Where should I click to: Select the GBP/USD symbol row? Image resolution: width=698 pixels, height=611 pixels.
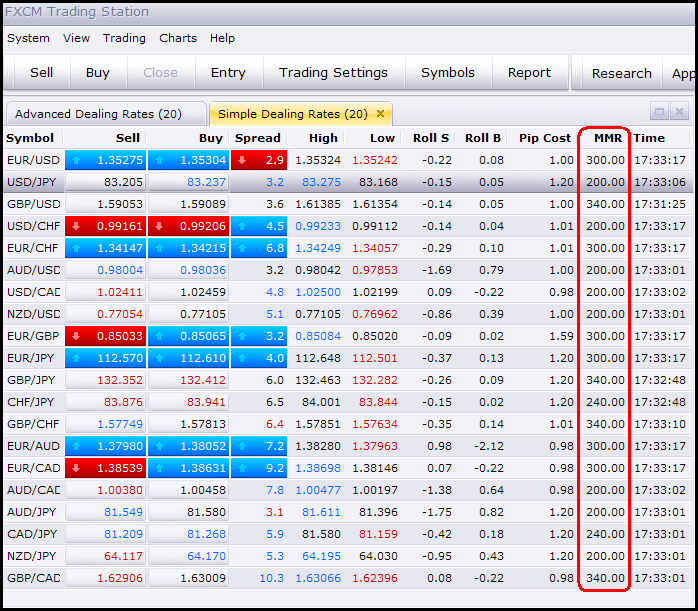click(x=348, y=204)
